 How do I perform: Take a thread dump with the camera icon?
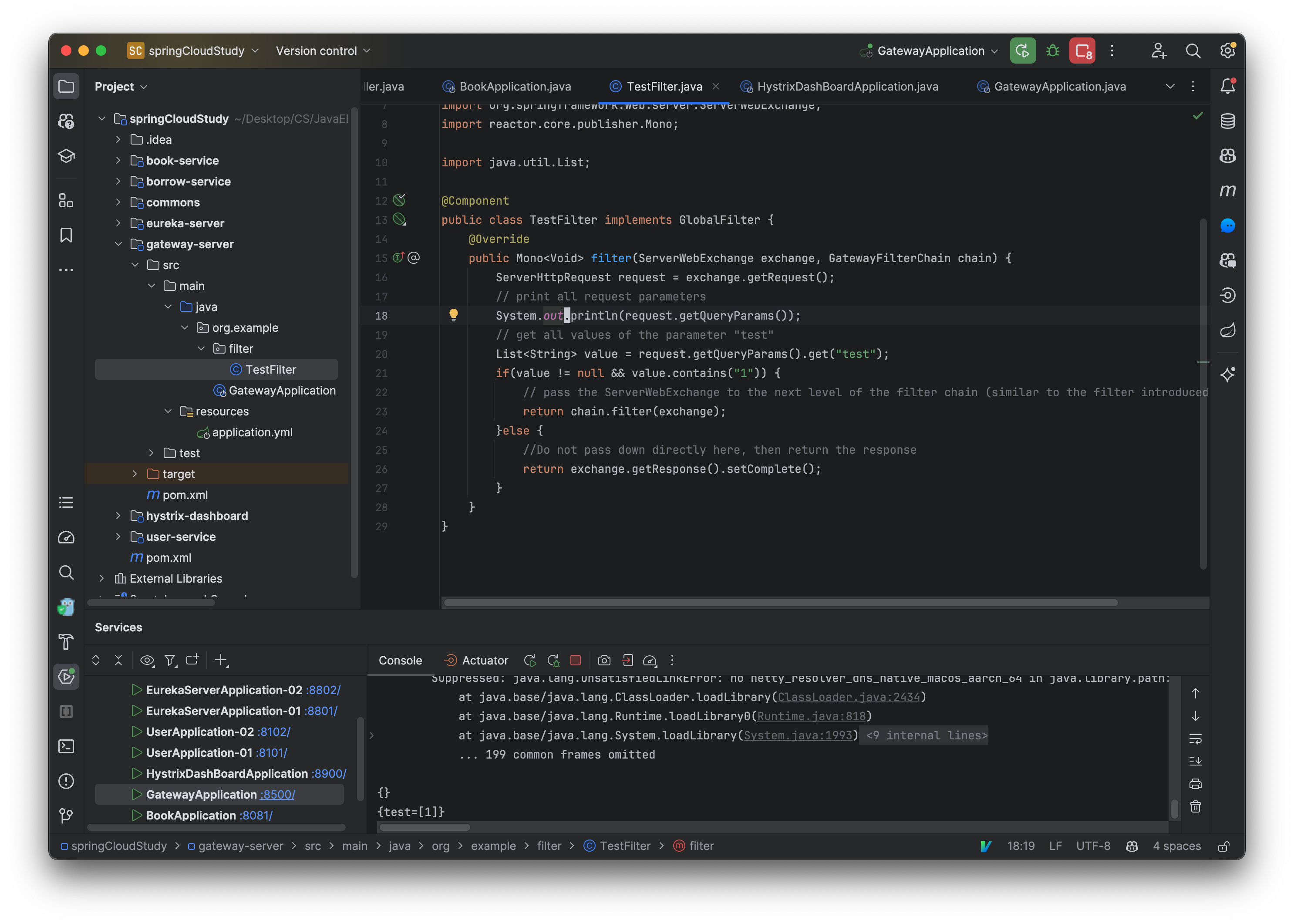604,660
